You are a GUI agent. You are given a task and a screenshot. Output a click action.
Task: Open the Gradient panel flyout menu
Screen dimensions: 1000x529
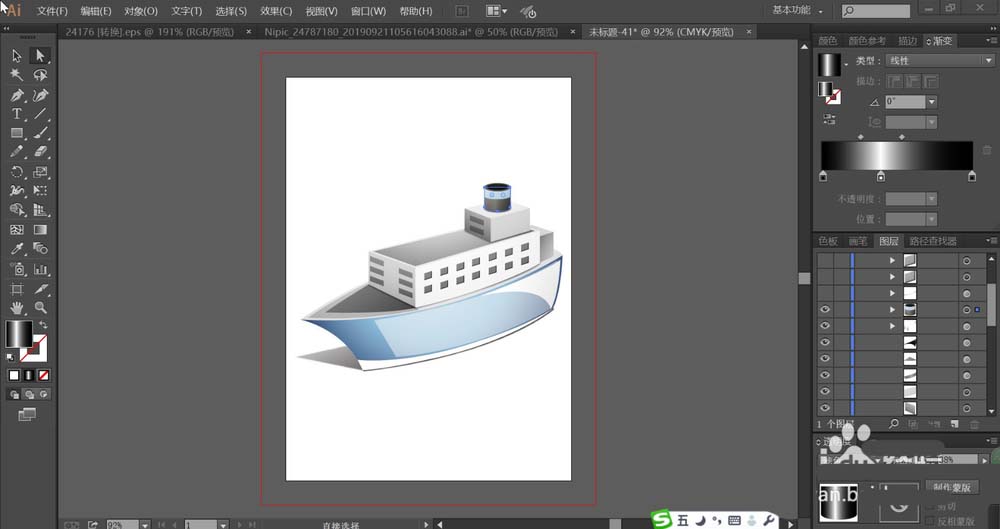pyautogui.click(x=992, y=40)
